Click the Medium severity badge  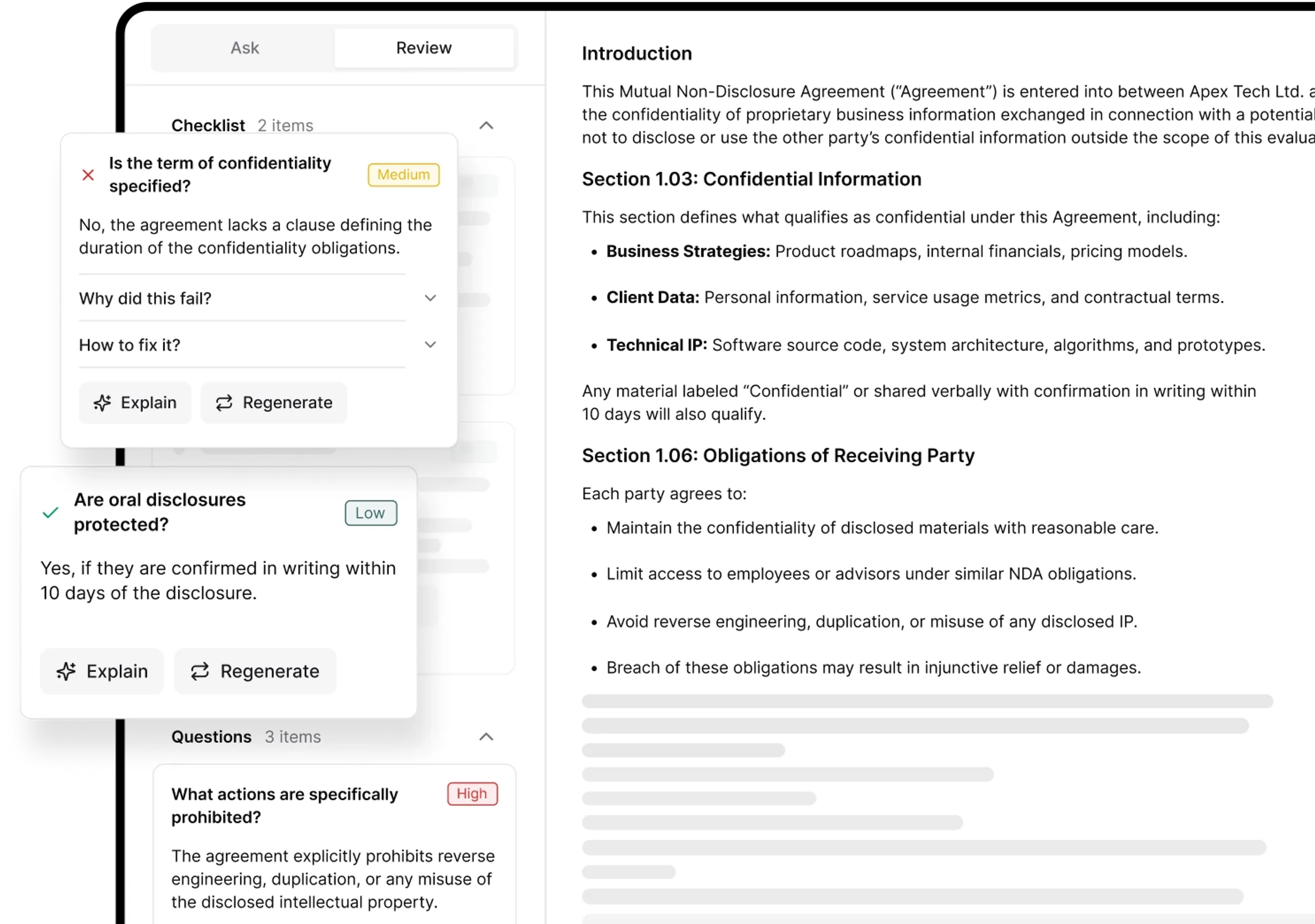[x=403, y=175]
